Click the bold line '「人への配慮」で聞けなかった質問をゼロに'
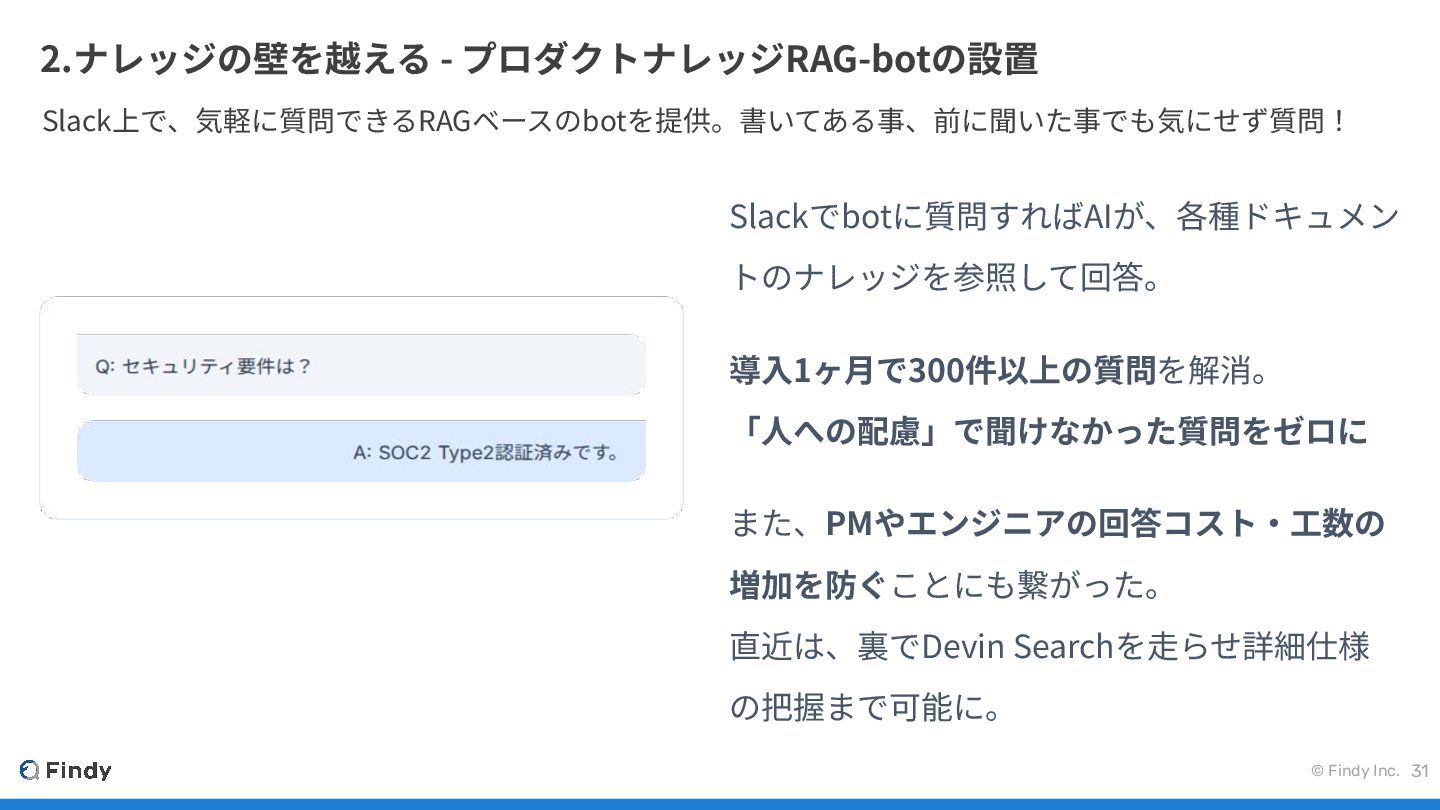 1048,432
